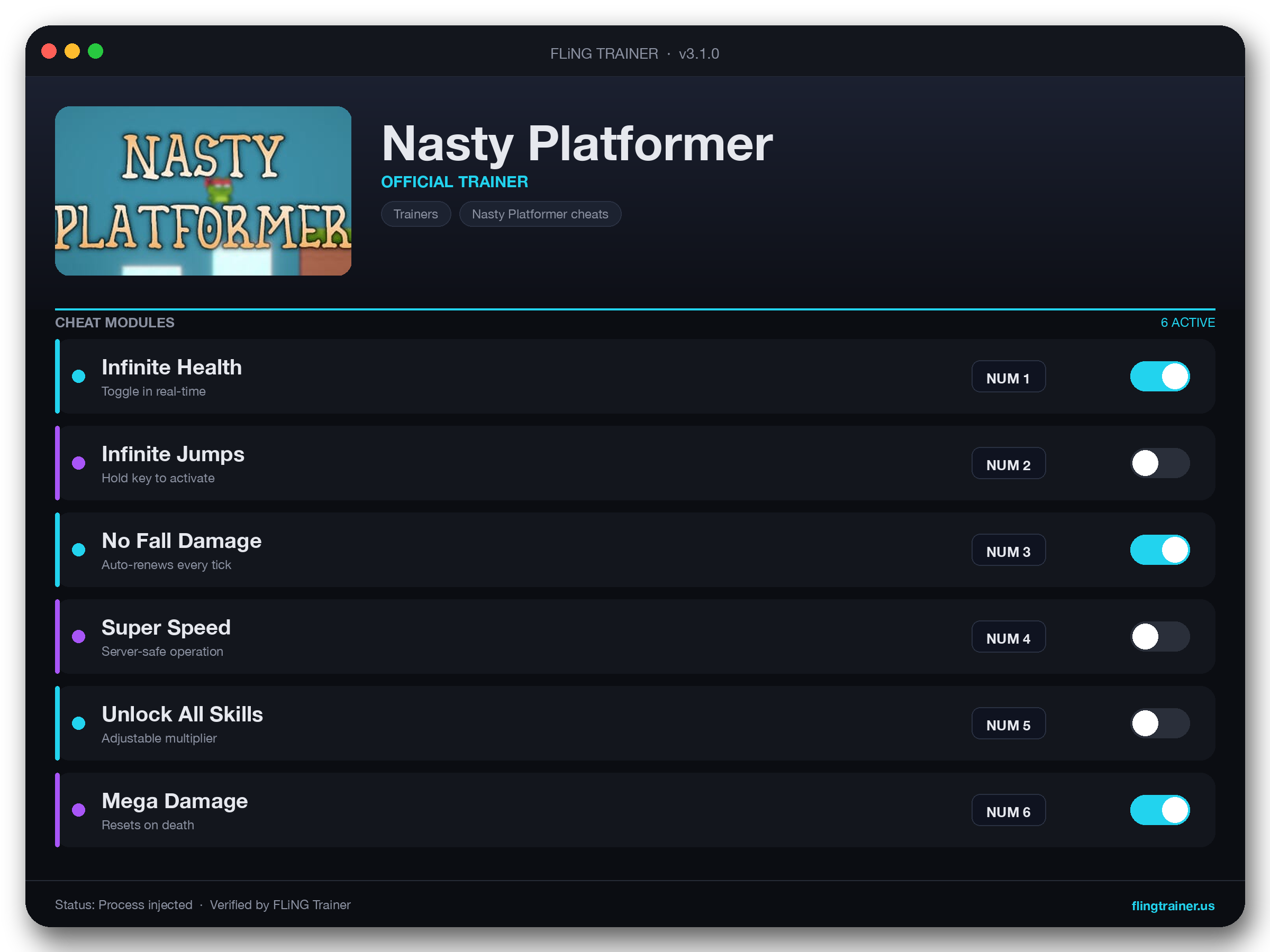Enable the Infinite Jumps toggle
1270x952 pixels.
(x=1160, y=463)
